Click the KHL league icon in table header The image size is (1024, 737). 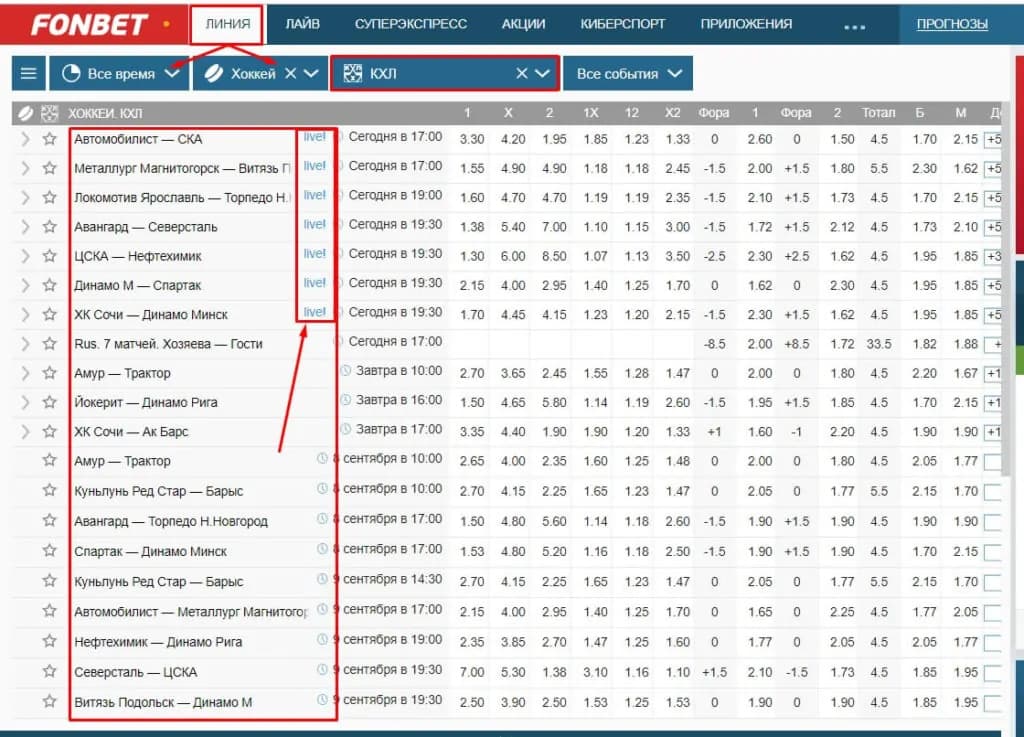(50, 114)
